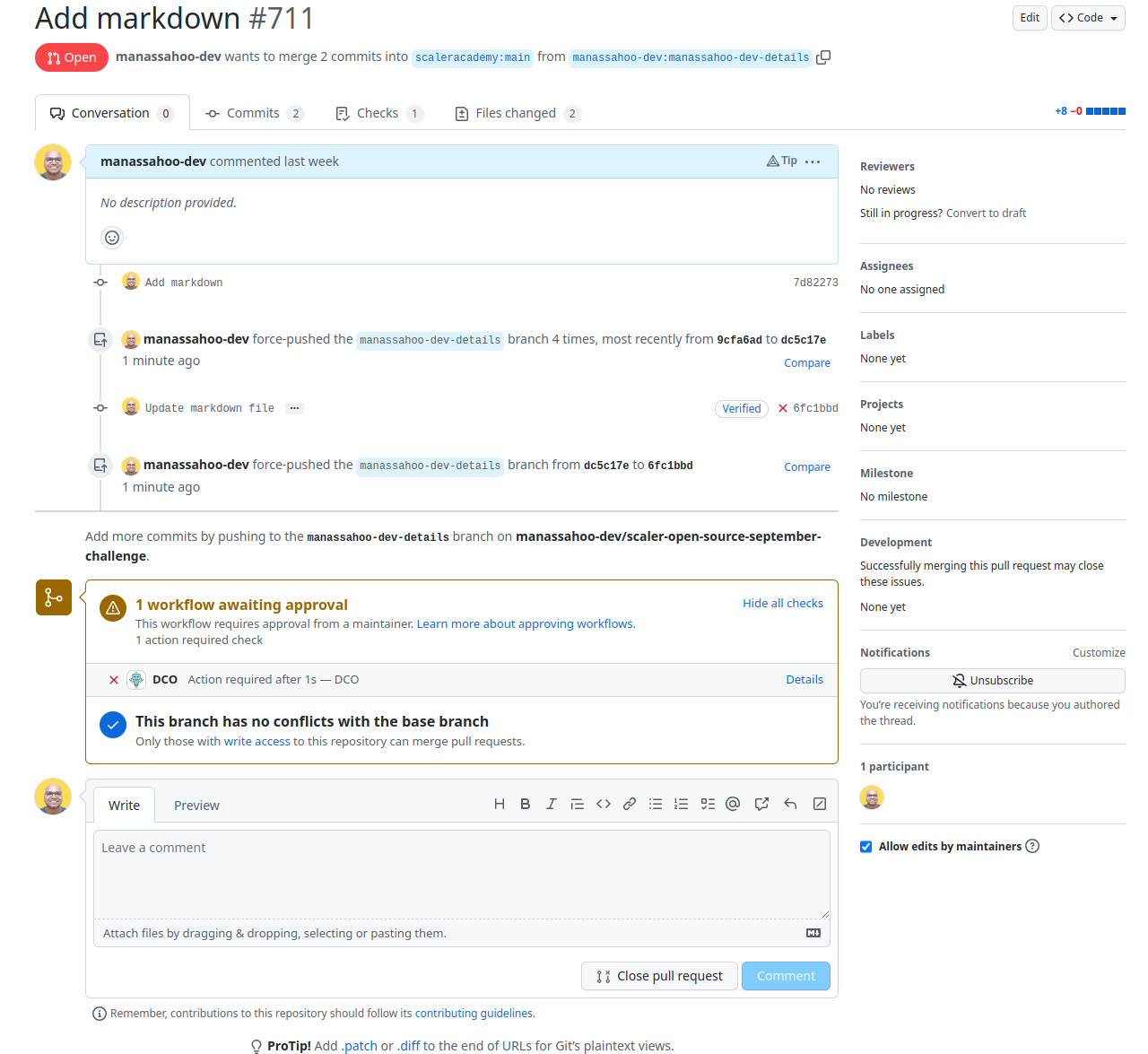
Task: Add a hyperlink with the link icon
Action: pyautogui.click(x=629, y=804)
